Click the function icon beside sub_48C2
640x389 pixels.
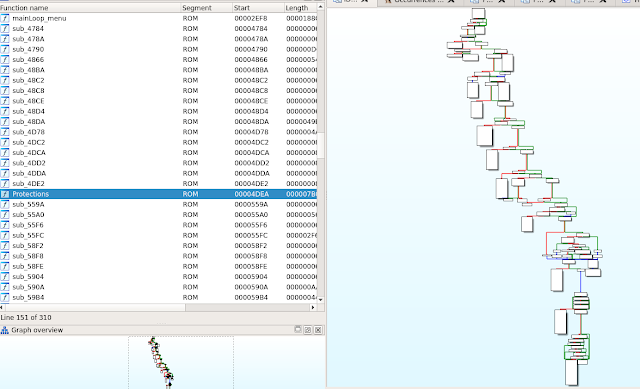4,80
